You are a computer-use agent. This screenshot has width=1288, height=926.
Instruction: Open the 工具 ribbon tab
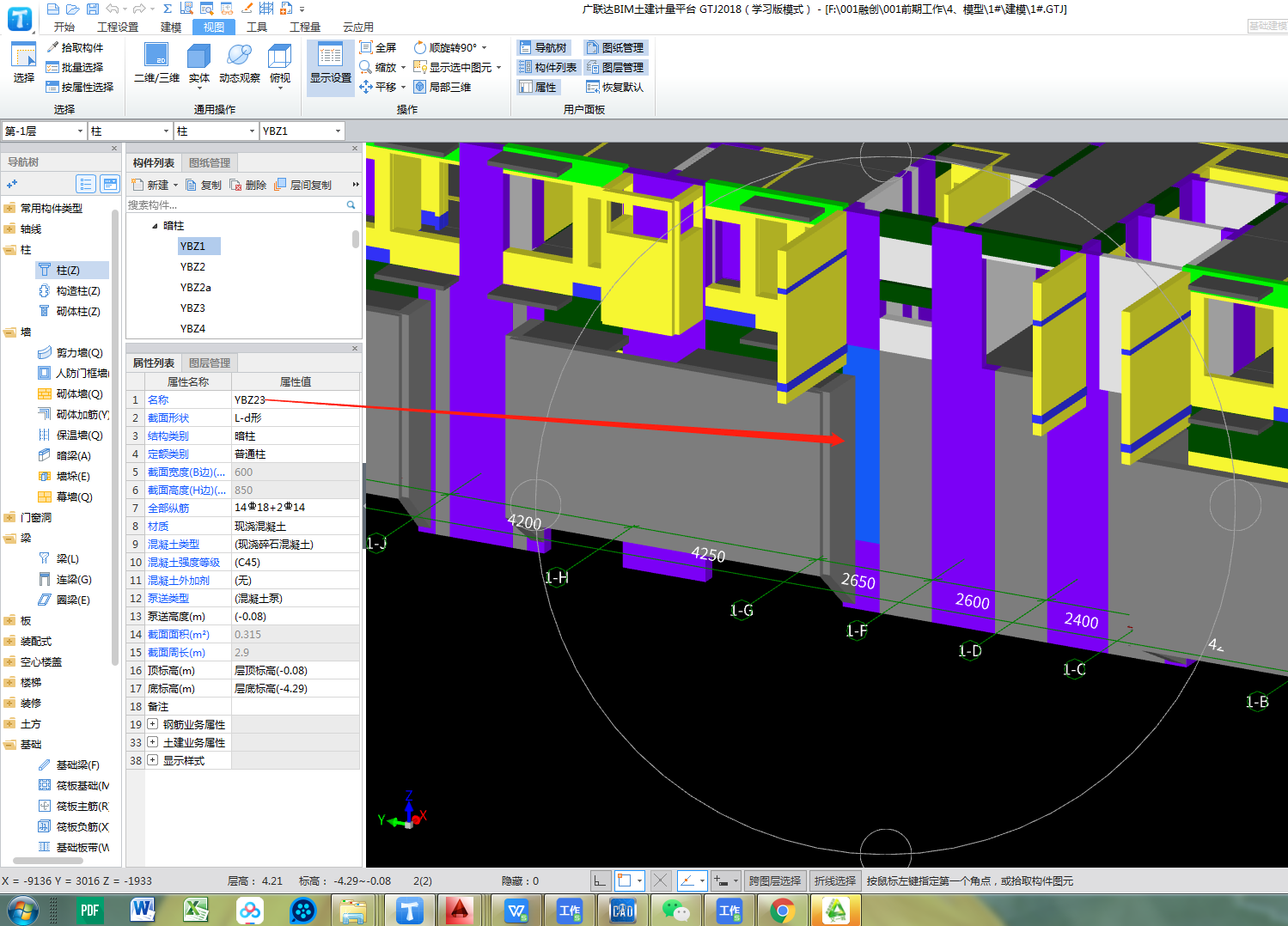[x=257, y=27]
